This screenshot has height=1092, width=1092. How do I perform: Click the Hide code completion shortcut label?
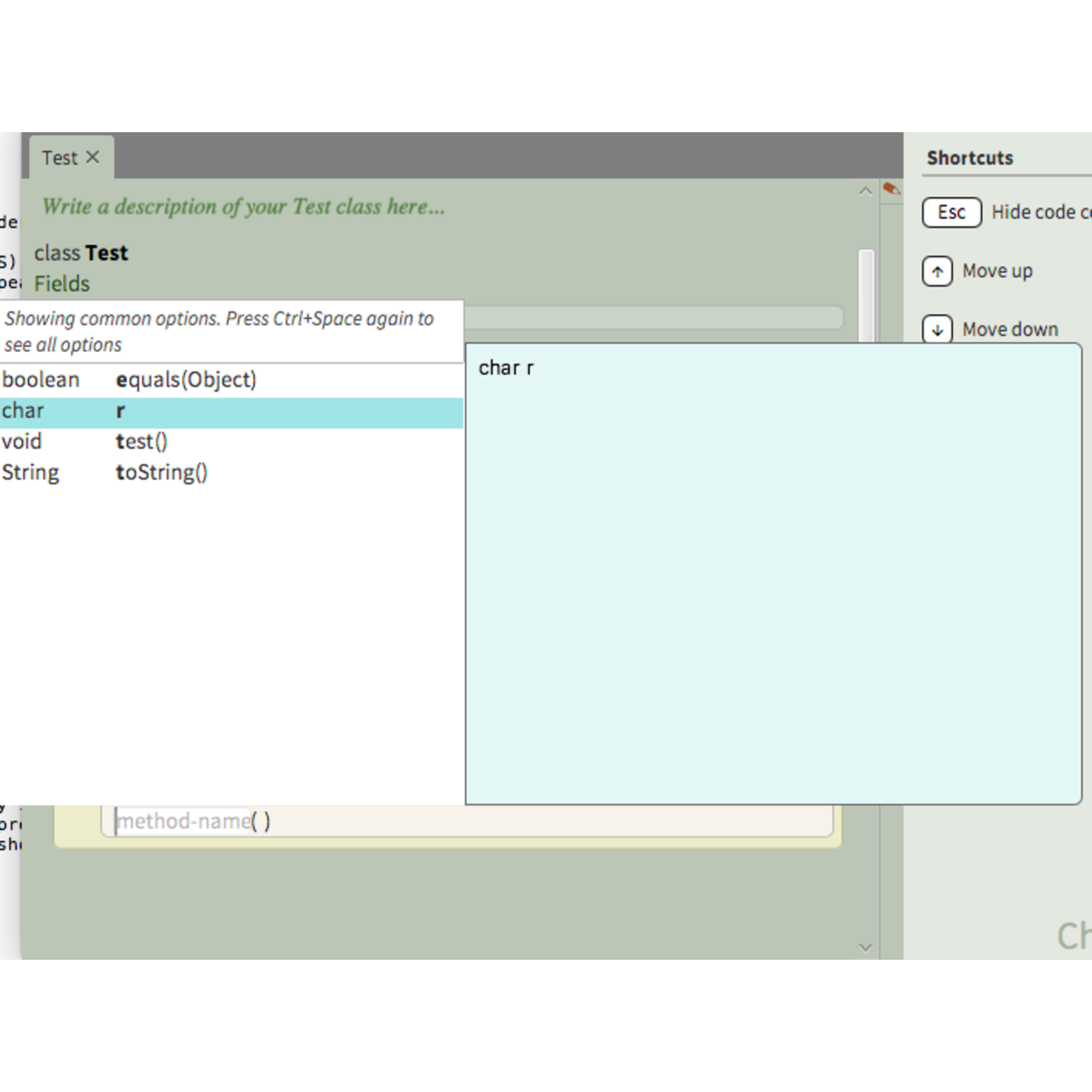pyautogui.click(x=1039, y=212)
